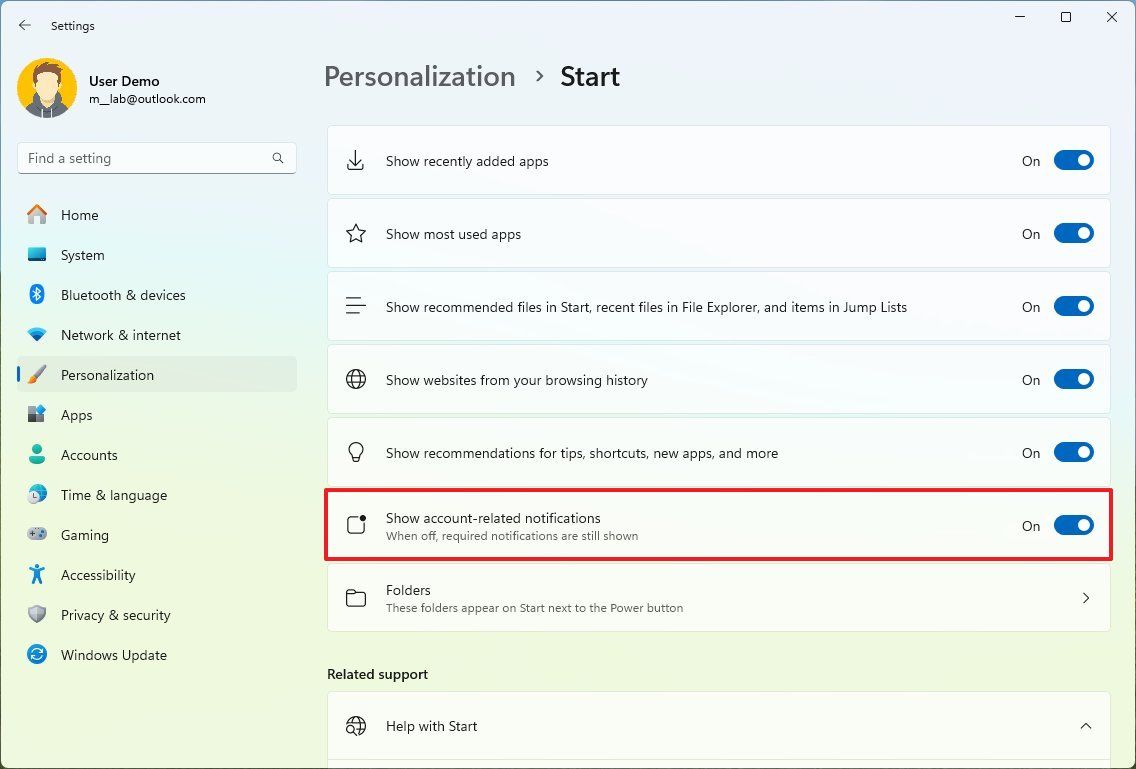Select the Apps settings icon
This screenshot has width=1136, height=769.
point(37,415)
